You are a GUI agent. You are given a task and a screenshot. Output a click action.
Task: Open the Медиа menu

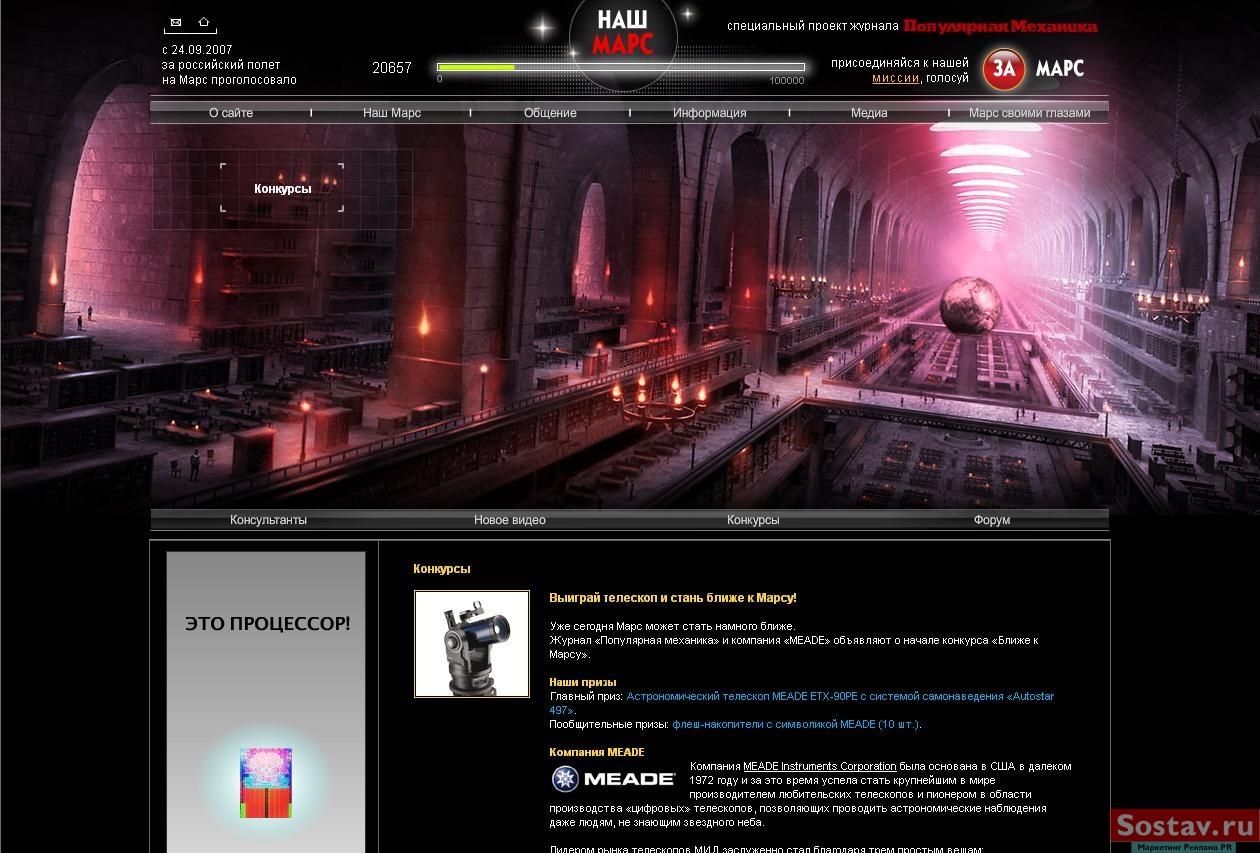pyautogui.click(x=869, y=113)
